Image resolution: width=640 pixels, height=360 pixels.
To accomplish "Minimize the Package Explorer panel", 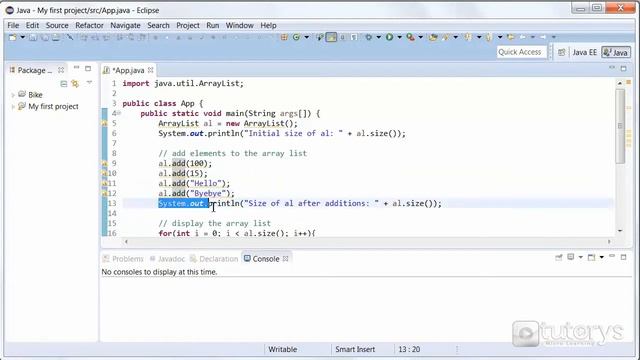I will pyautogui.click(x=76, y=68).
